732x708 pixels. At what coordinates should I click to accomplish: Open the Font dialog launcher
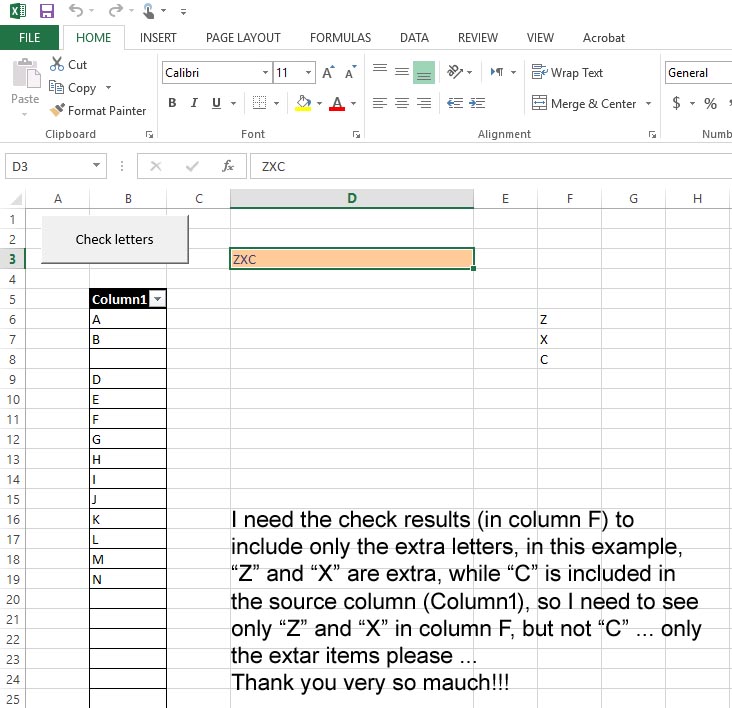click(x=357, y=134)
